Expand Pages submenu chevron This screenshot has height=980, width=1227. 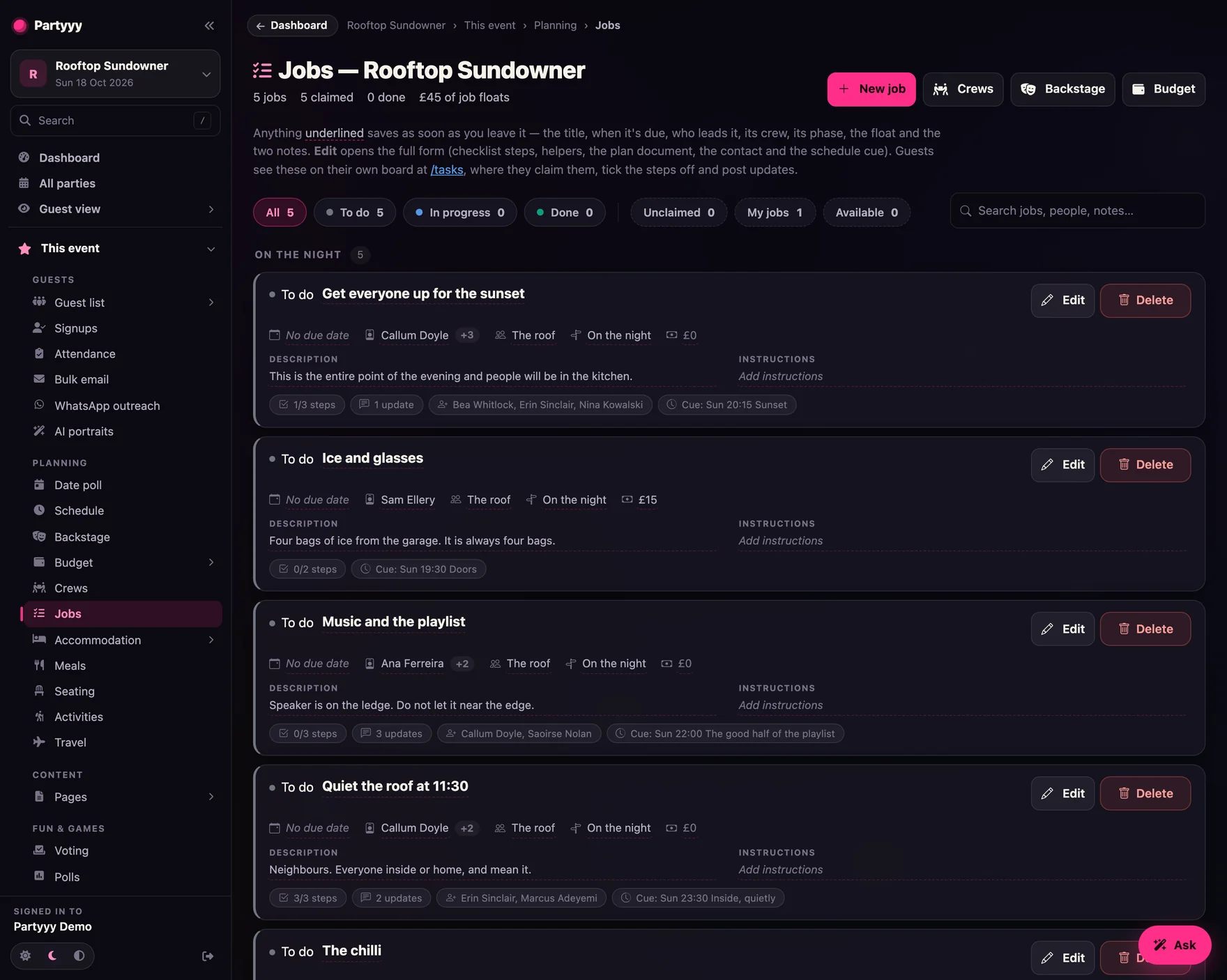click(211, 797)
